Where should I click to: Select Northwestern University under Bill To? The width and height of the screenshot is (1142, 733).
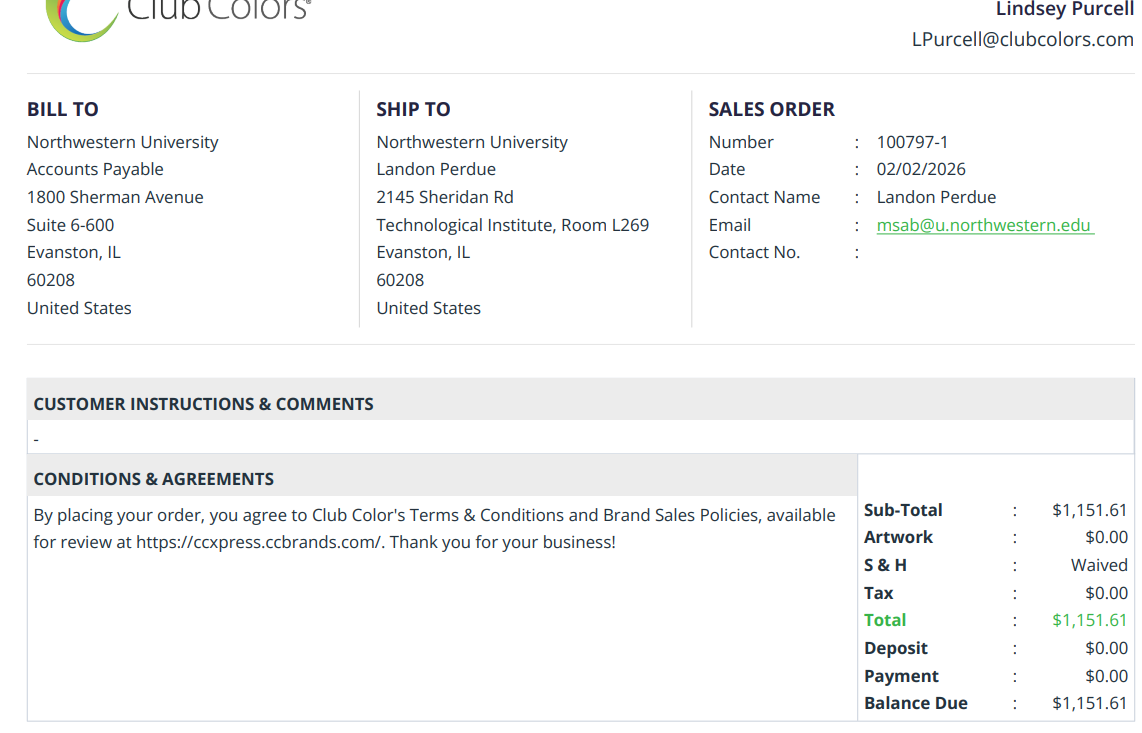pyautogui.click(x=122, y=142)
